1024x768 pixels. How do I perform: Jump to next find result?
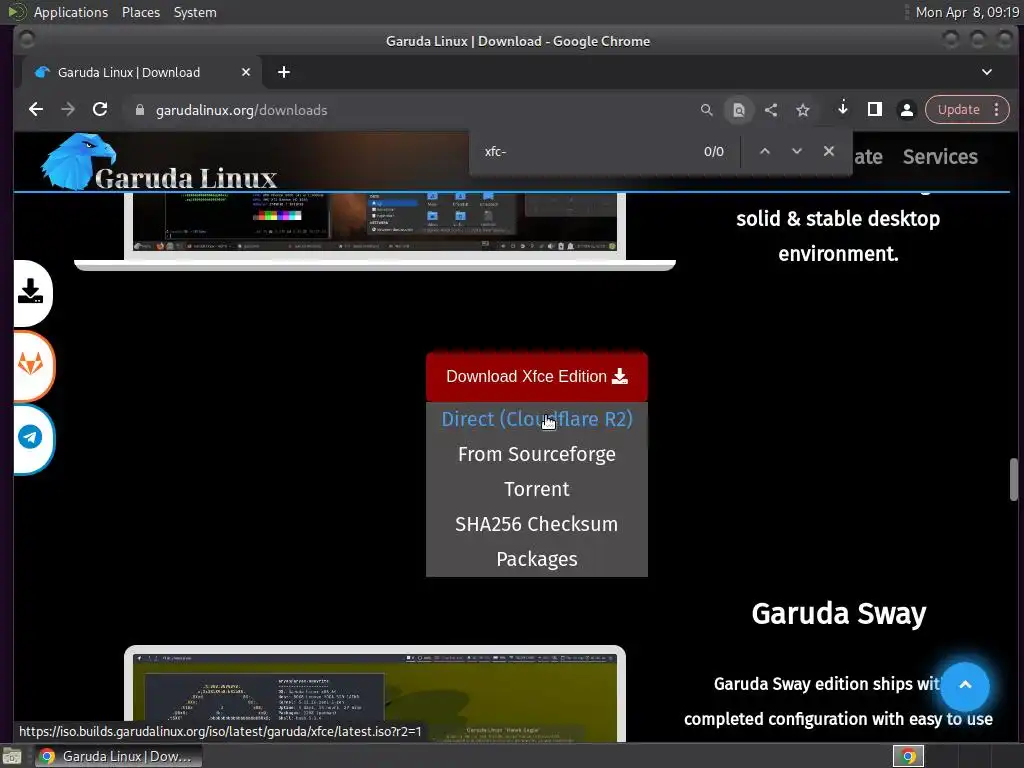point(797,152)
